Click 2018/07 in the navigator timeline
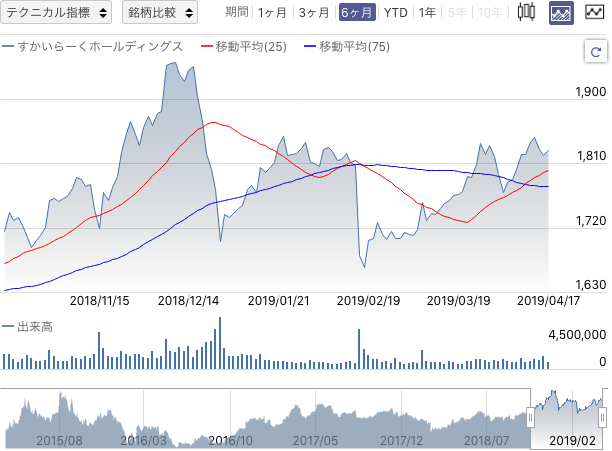Image resolution: width=612 pixels, height=451 pixels. tap(486, 441)
